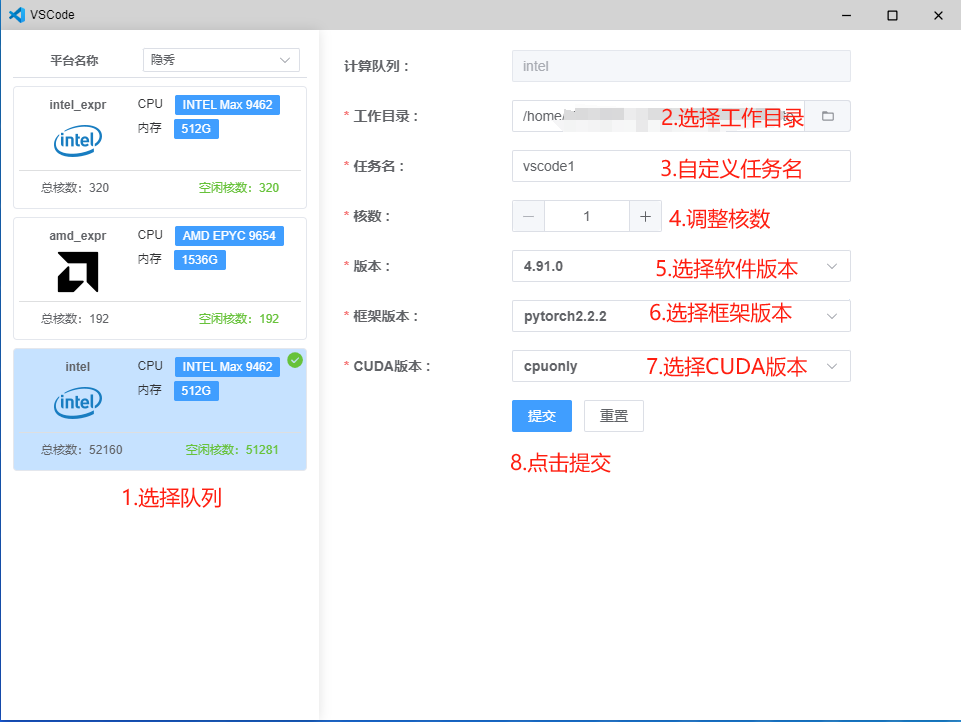This screenshot has height=722, width=961.
Task: Close the VSCode window
Action: pos(938,15)
